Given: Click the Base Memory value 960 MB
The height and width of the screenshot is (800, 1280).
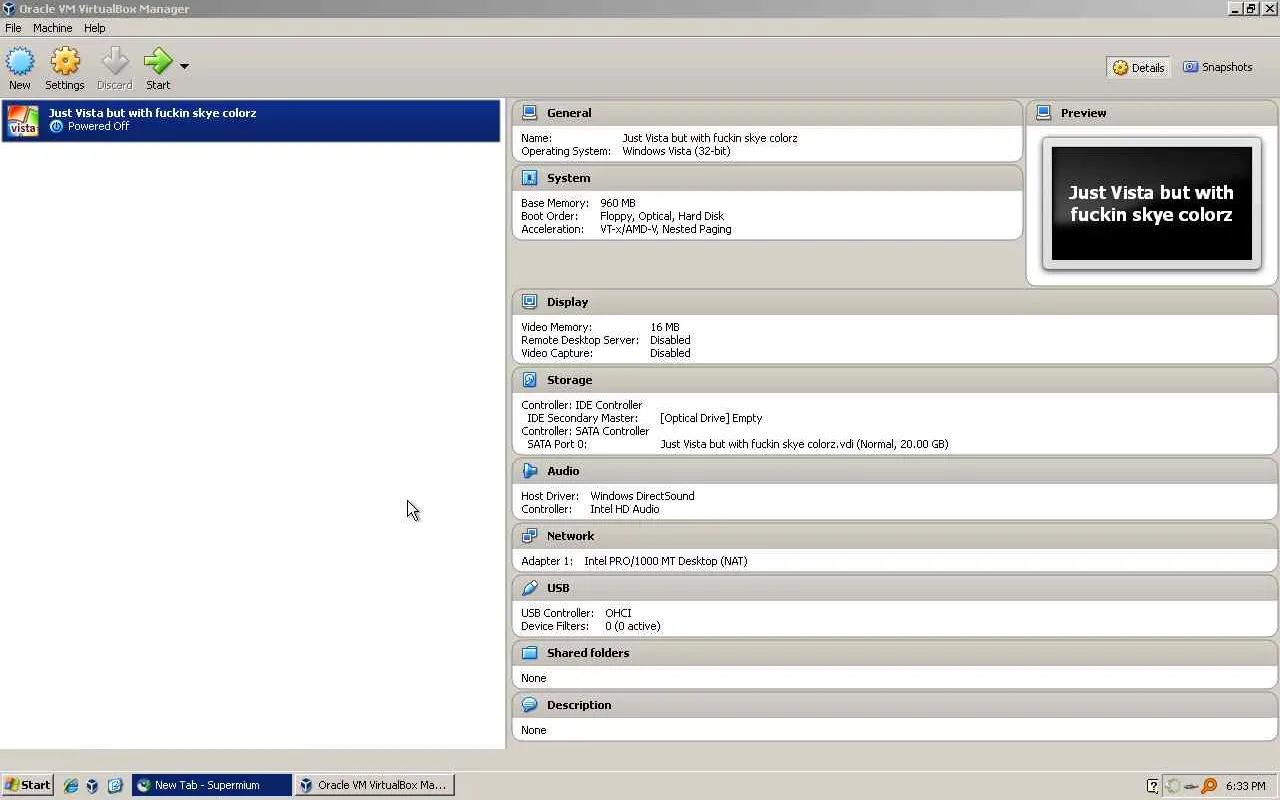Looking at the screenshot, I should tap(618, 203).
